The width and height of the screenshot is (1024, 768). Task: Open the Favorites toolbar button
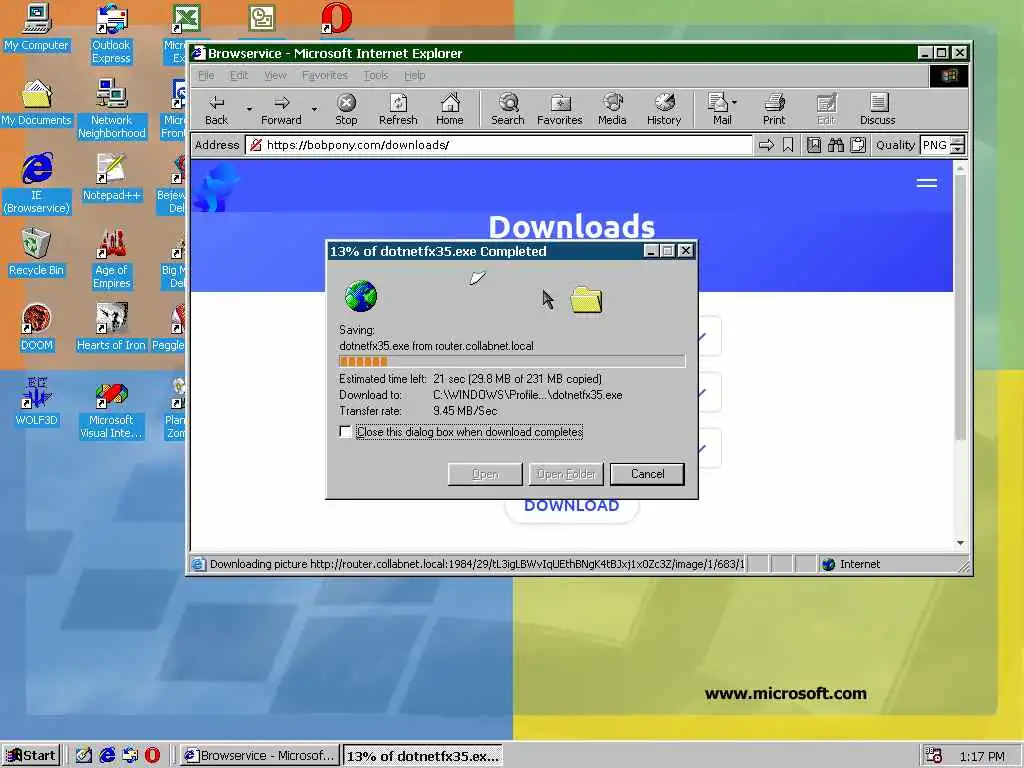click(x=560, y=109)
